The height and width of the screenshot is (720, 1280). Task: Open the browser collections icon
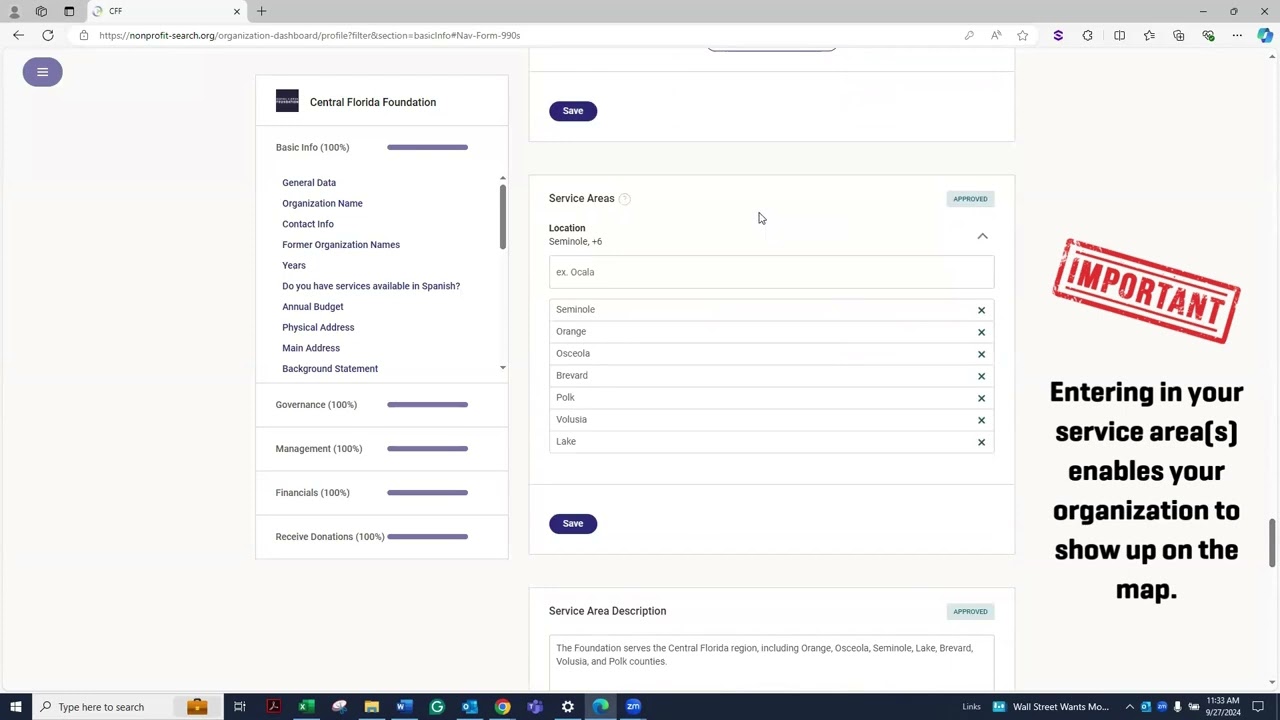point(1179,35)
